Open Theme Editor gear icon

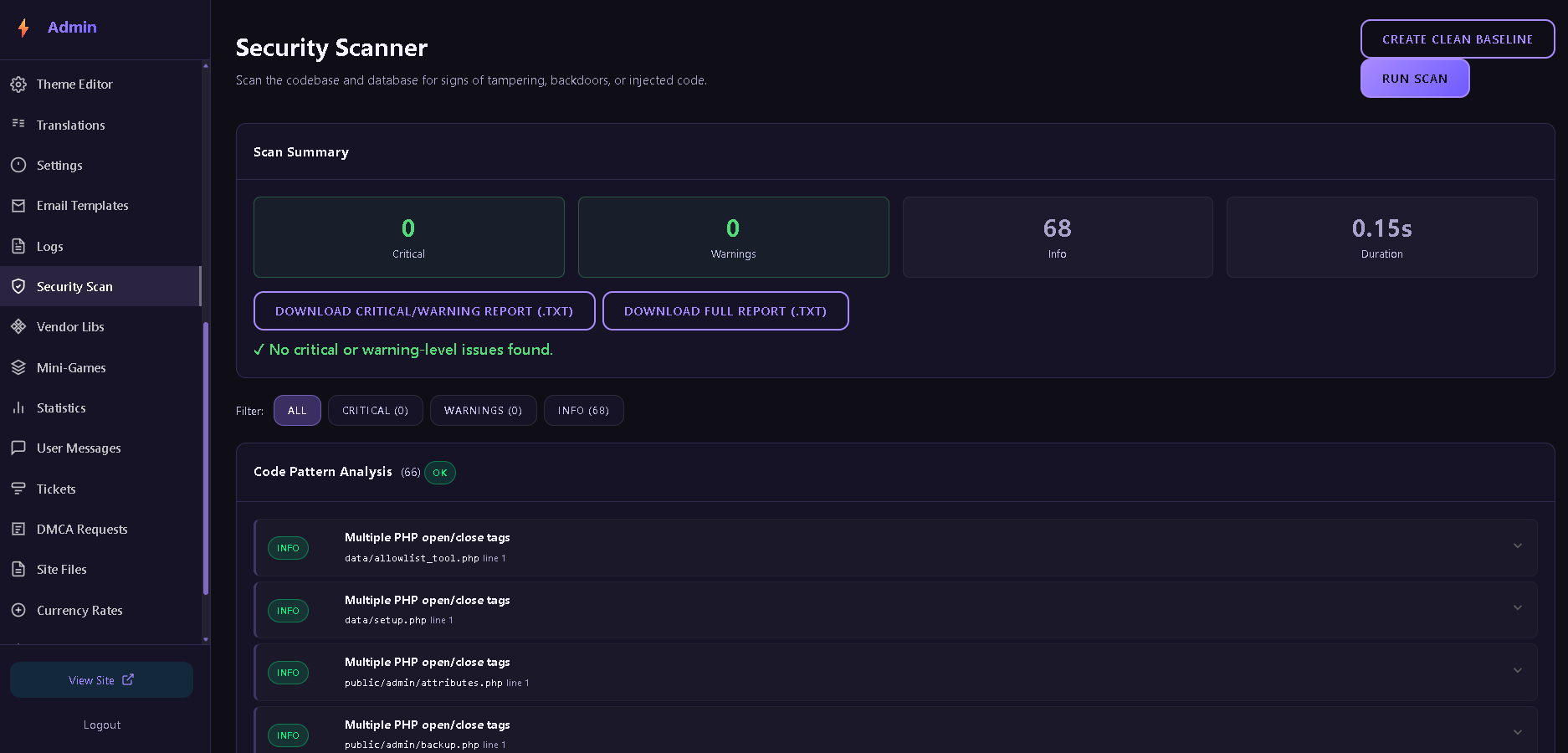(x=18, y=85)
